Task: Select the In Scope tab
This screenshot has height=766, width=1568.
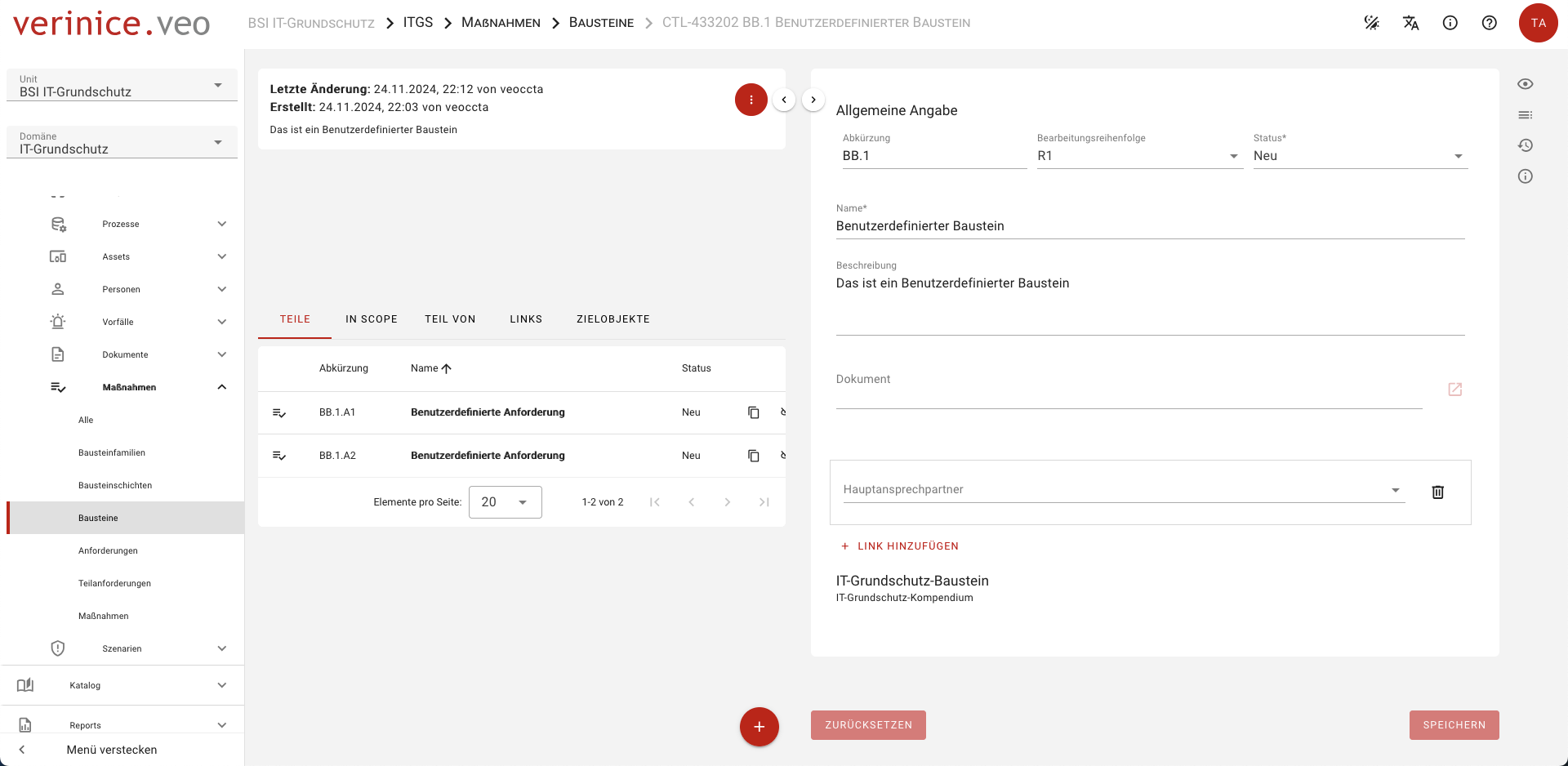Action: (371, 319)
